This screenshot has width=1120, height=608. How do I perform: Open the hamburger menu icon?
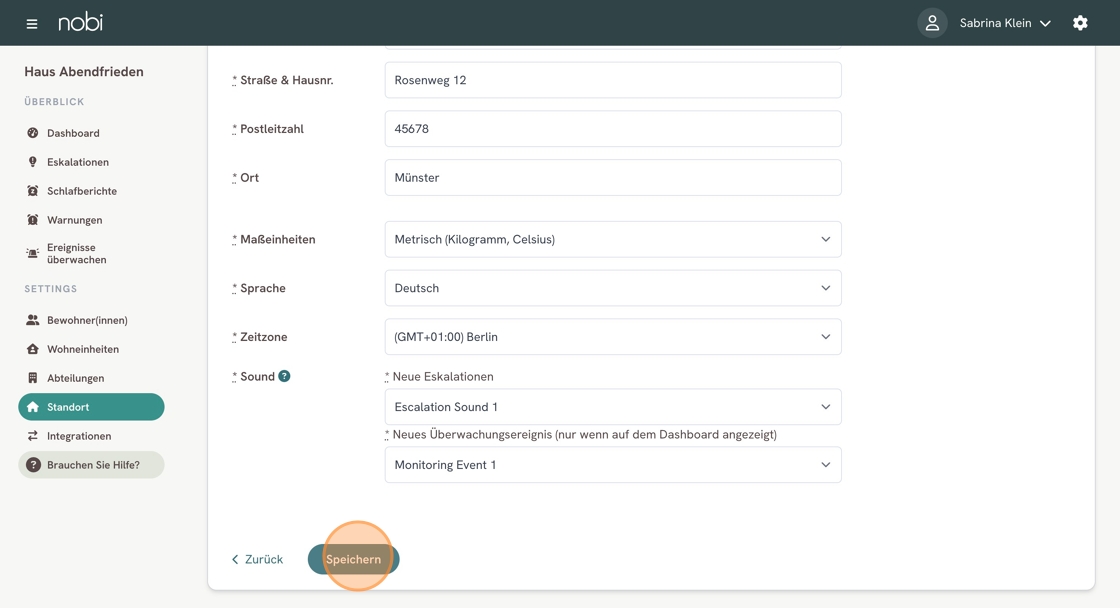point(32,23)
